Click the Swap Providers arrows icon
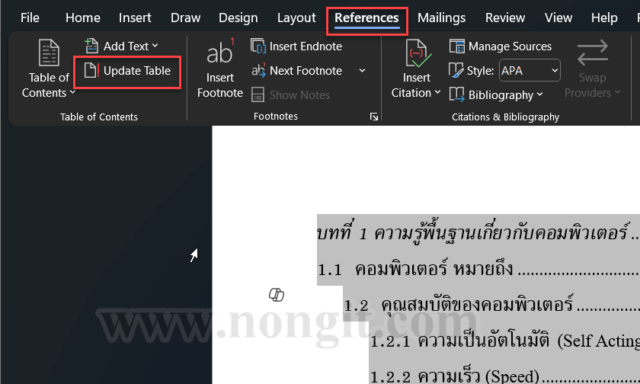The image size is (640, 384). [592, 53]
